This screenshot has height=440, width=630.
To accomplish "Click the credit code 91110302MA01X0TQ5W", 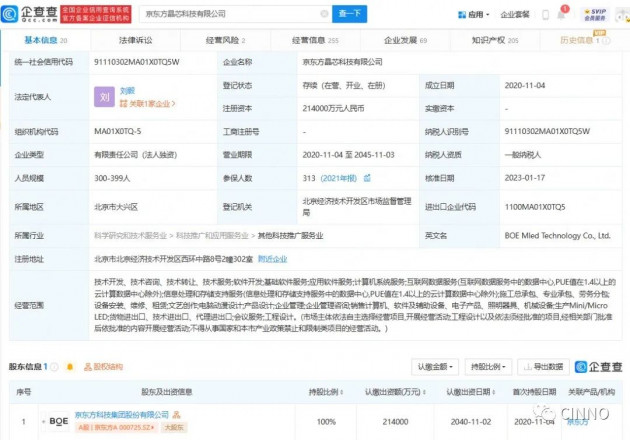I will pos(137,62).
